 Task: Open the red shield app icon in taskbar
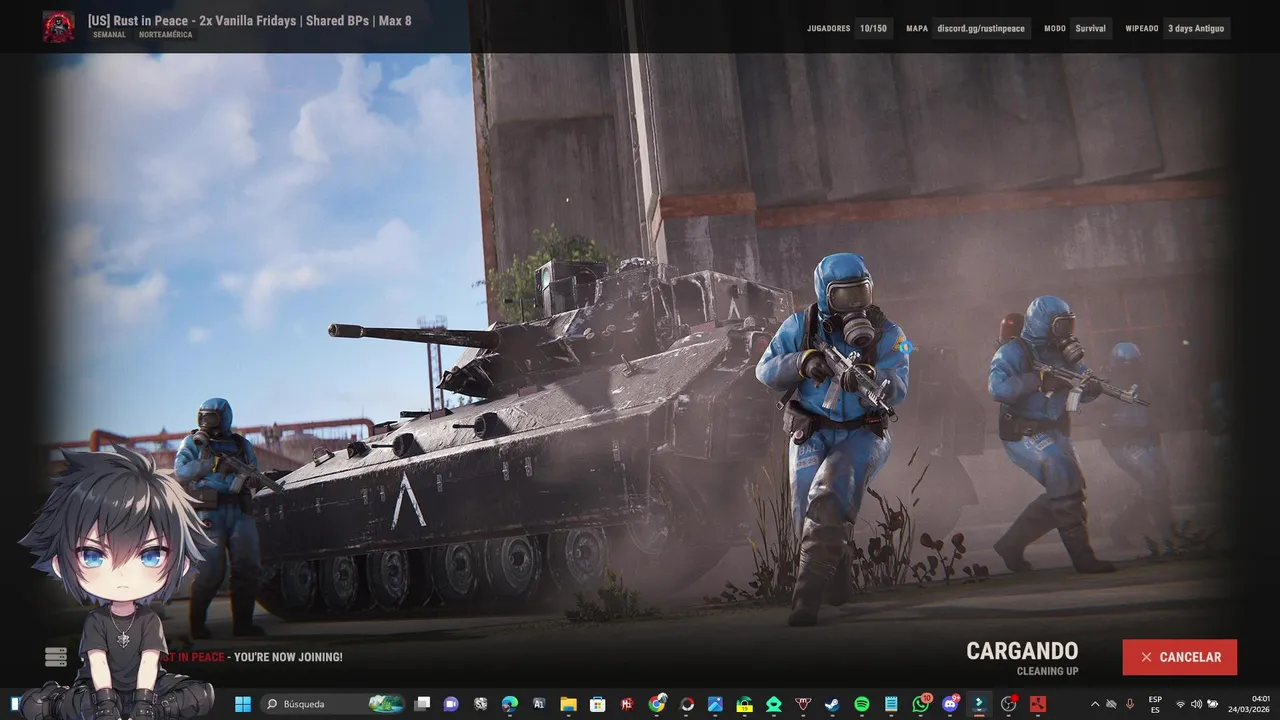803,704
